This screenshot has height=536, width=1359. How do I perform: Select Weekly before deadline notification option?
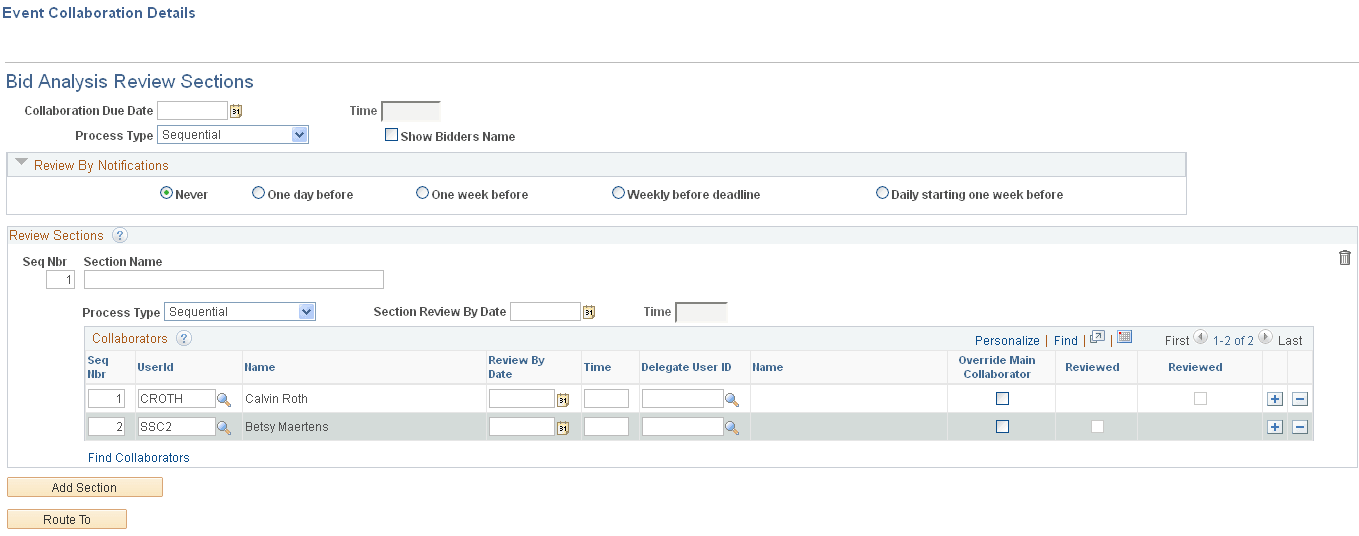(619, 193)
